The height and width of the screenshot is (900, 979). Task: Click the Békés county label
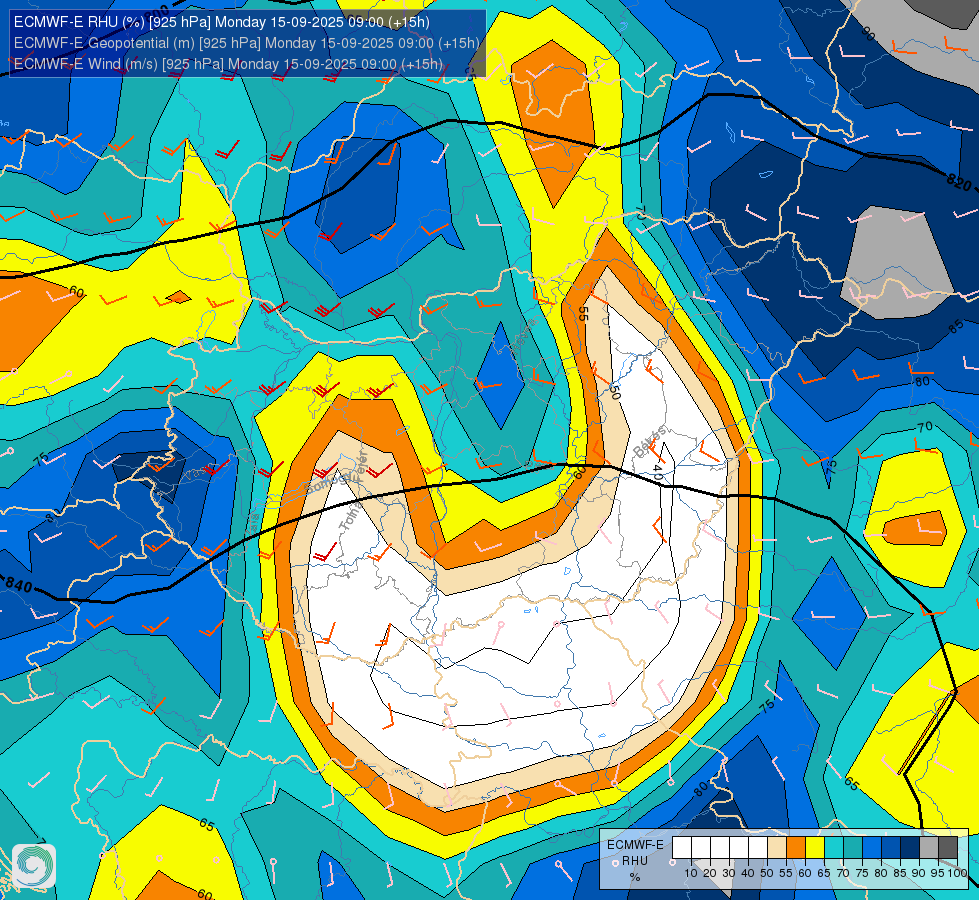click(x=649, y=441)
